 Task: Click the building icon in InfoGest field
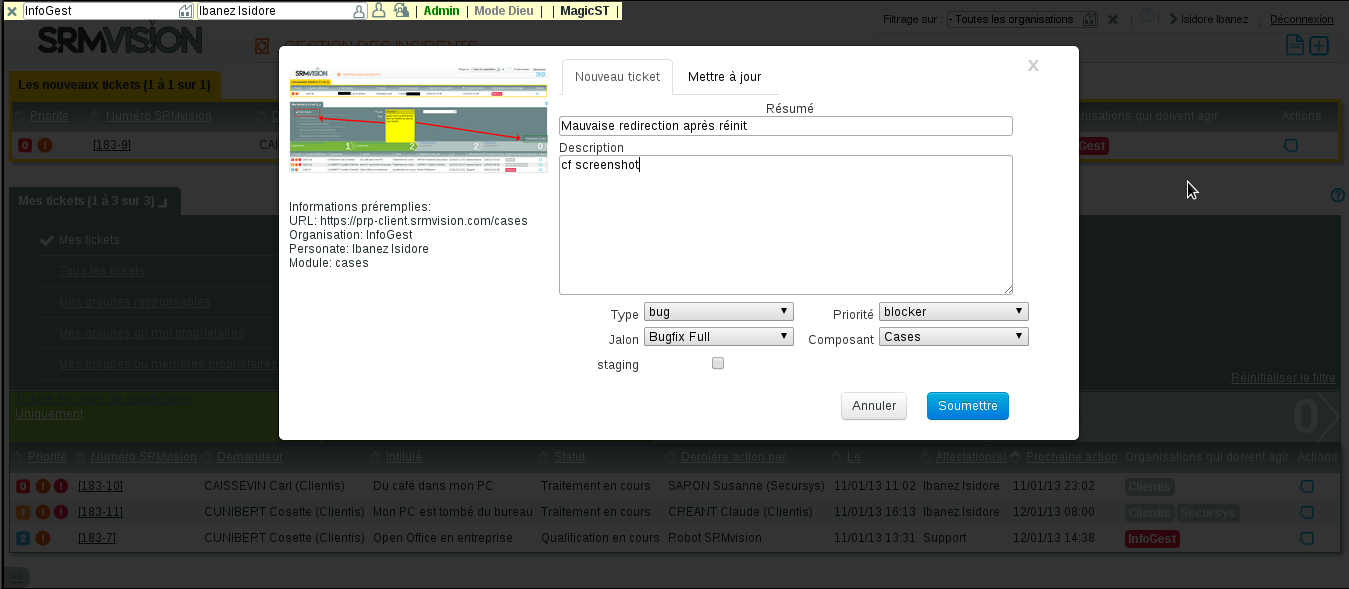pyautogui.click(x=184, y=11)
